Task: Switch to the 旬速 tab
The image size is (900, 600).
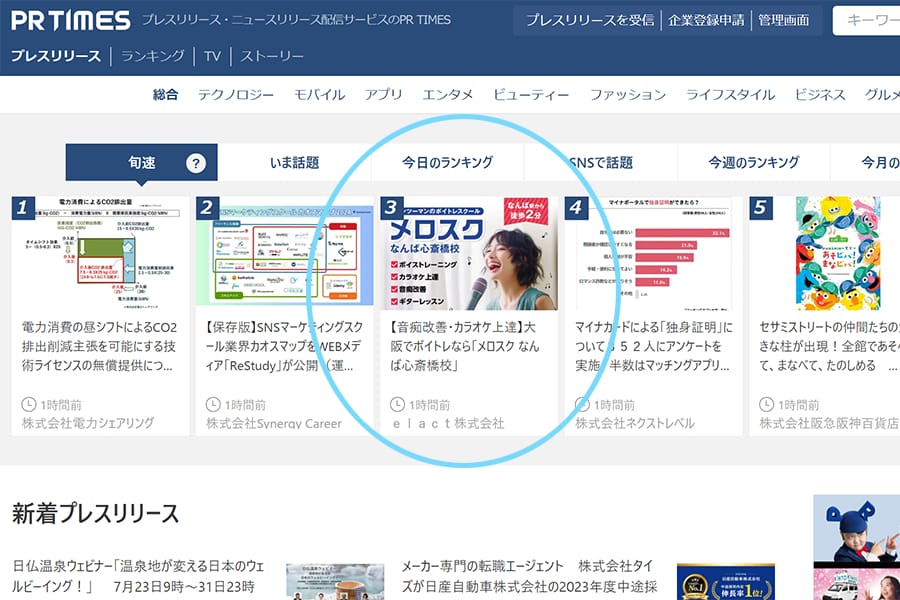Action: click(141, 162)
